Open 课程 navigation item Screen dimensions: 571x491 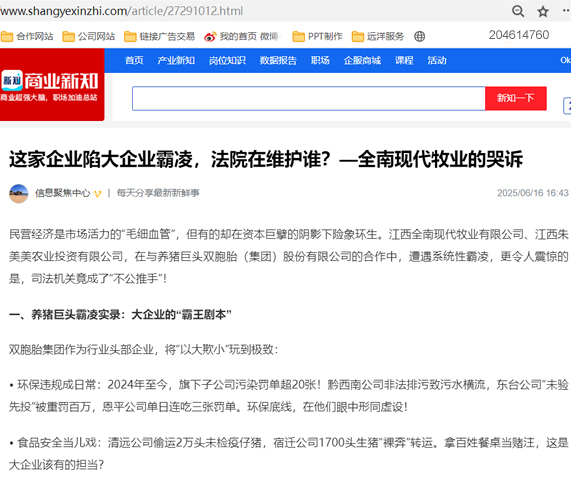click(404, 60)
